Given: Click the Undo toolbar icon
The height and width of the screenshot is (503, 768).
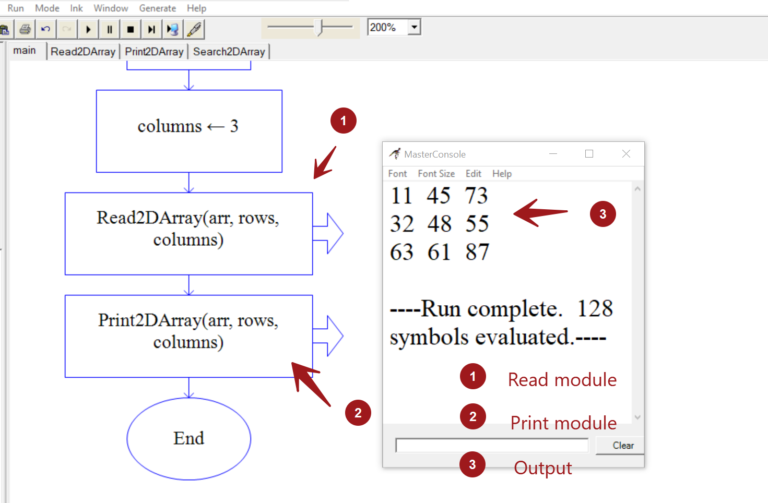Looking at the screenshot, I should coord(45,29).
